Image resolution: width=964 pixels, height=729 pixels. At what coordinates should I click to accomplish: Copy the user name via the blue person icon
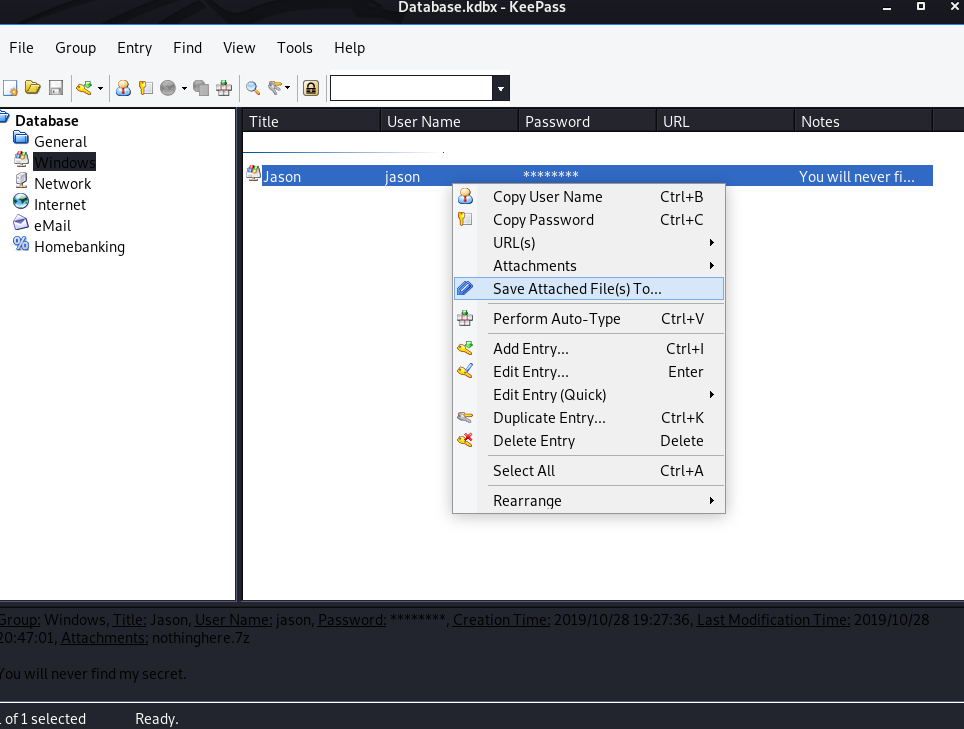click(123, 87)
